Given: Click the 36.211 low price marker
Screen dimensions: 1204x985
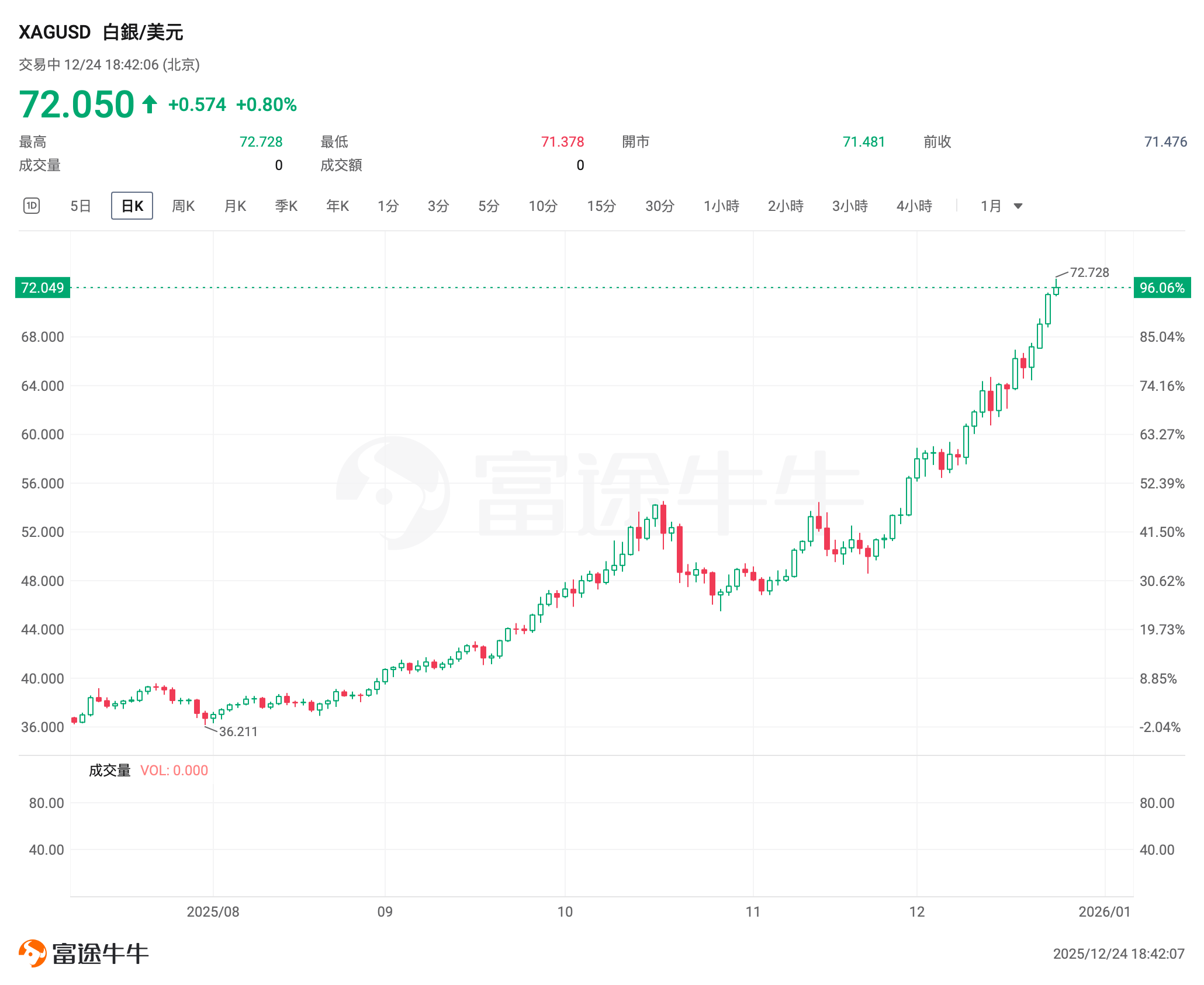Looking at the screenshot, I should coord(238,731).
